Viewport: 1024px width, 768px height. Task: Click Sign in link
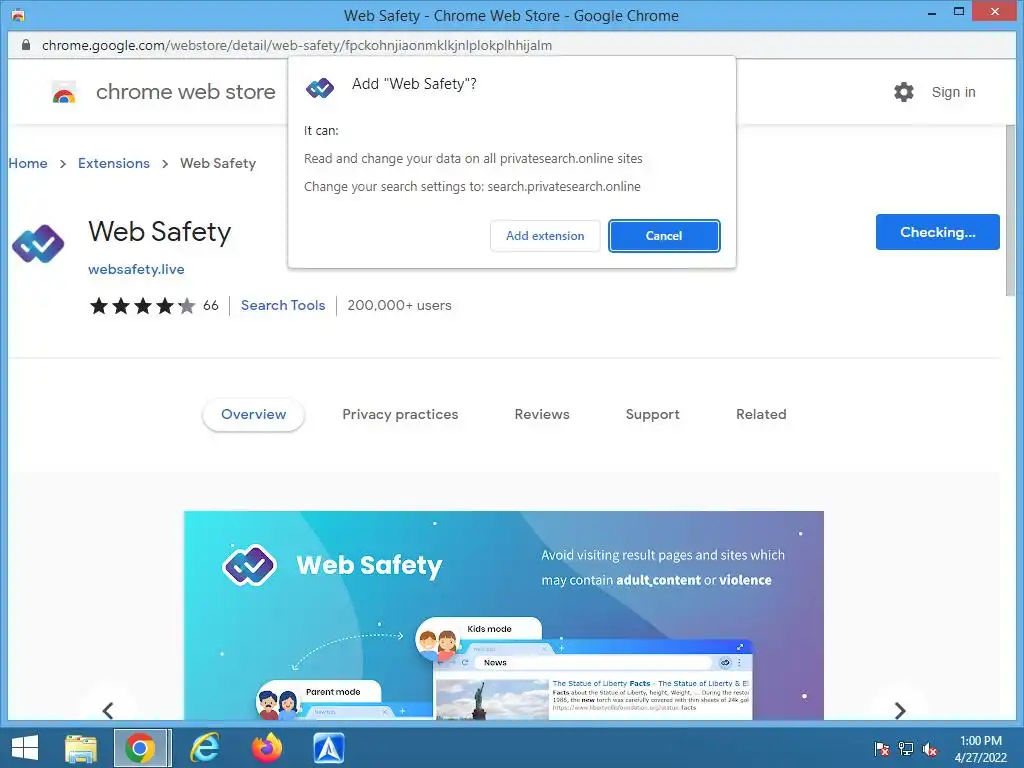[953, 92]
